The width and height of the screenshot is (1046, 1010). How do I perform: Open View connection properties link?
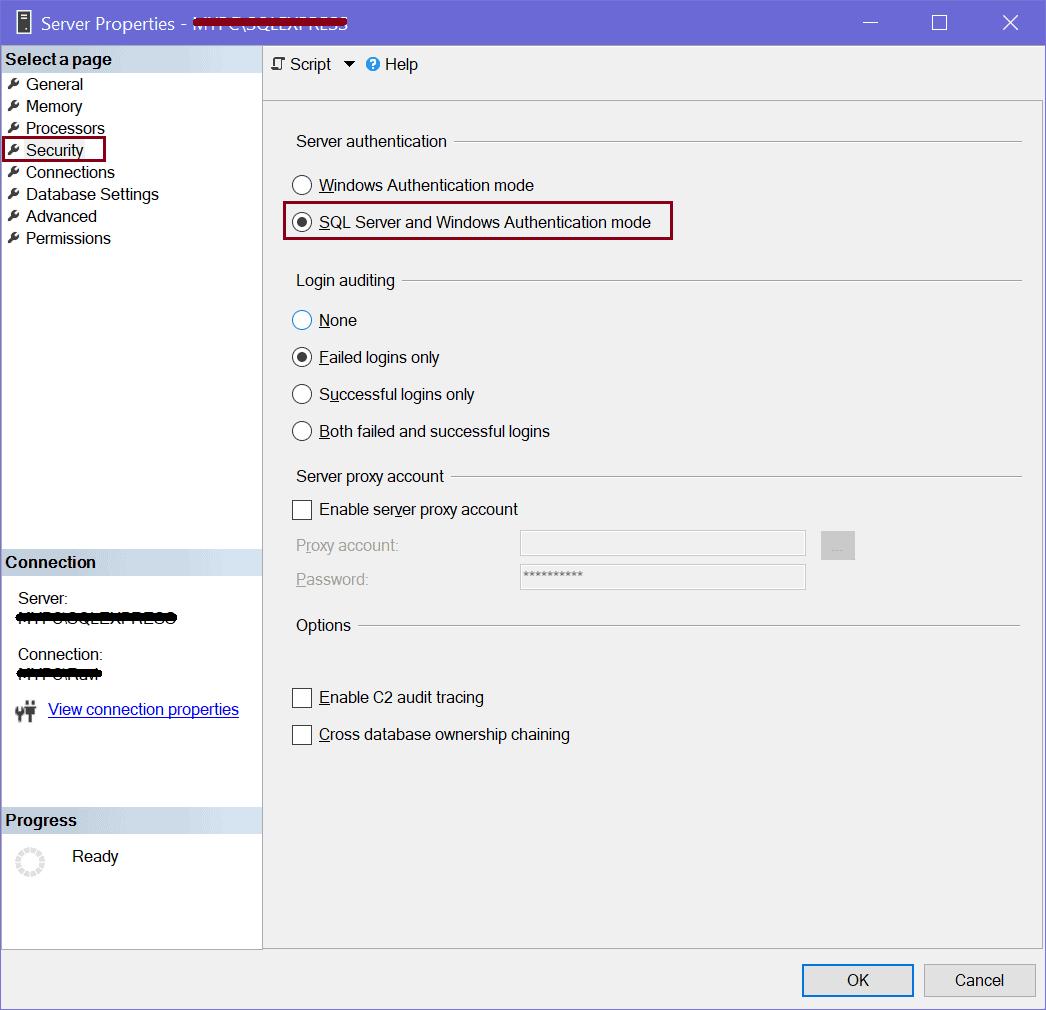coord(143,709)
